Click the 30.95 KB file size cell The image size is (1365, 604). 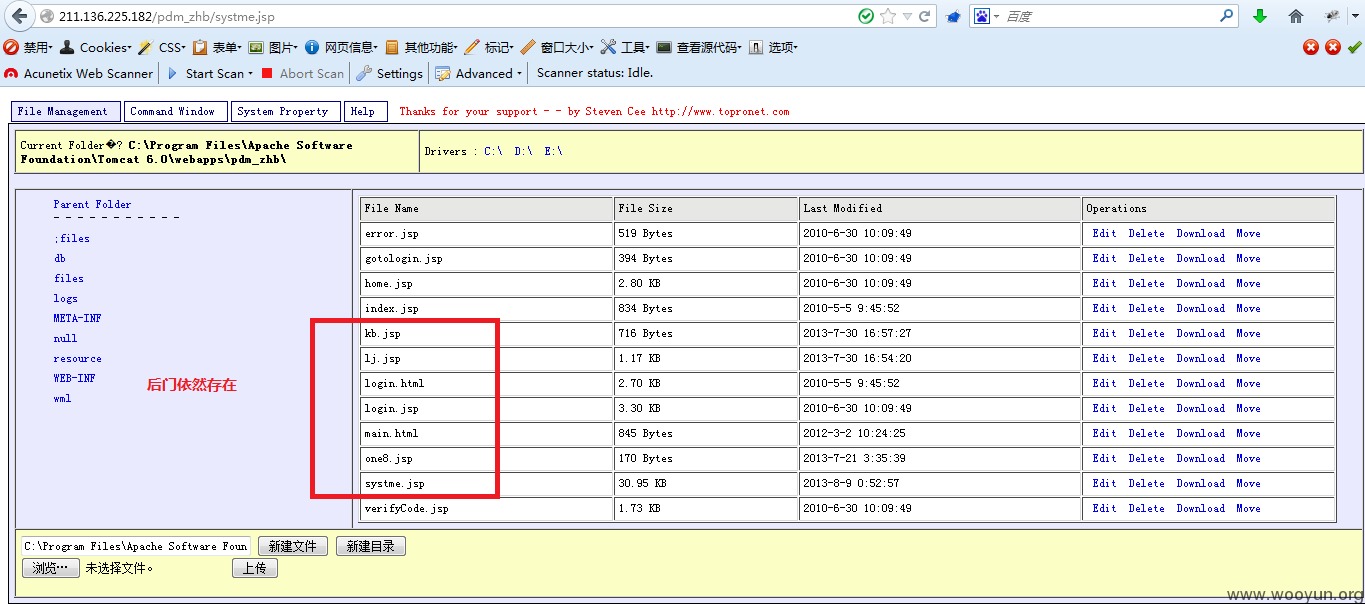coord(705,483)
